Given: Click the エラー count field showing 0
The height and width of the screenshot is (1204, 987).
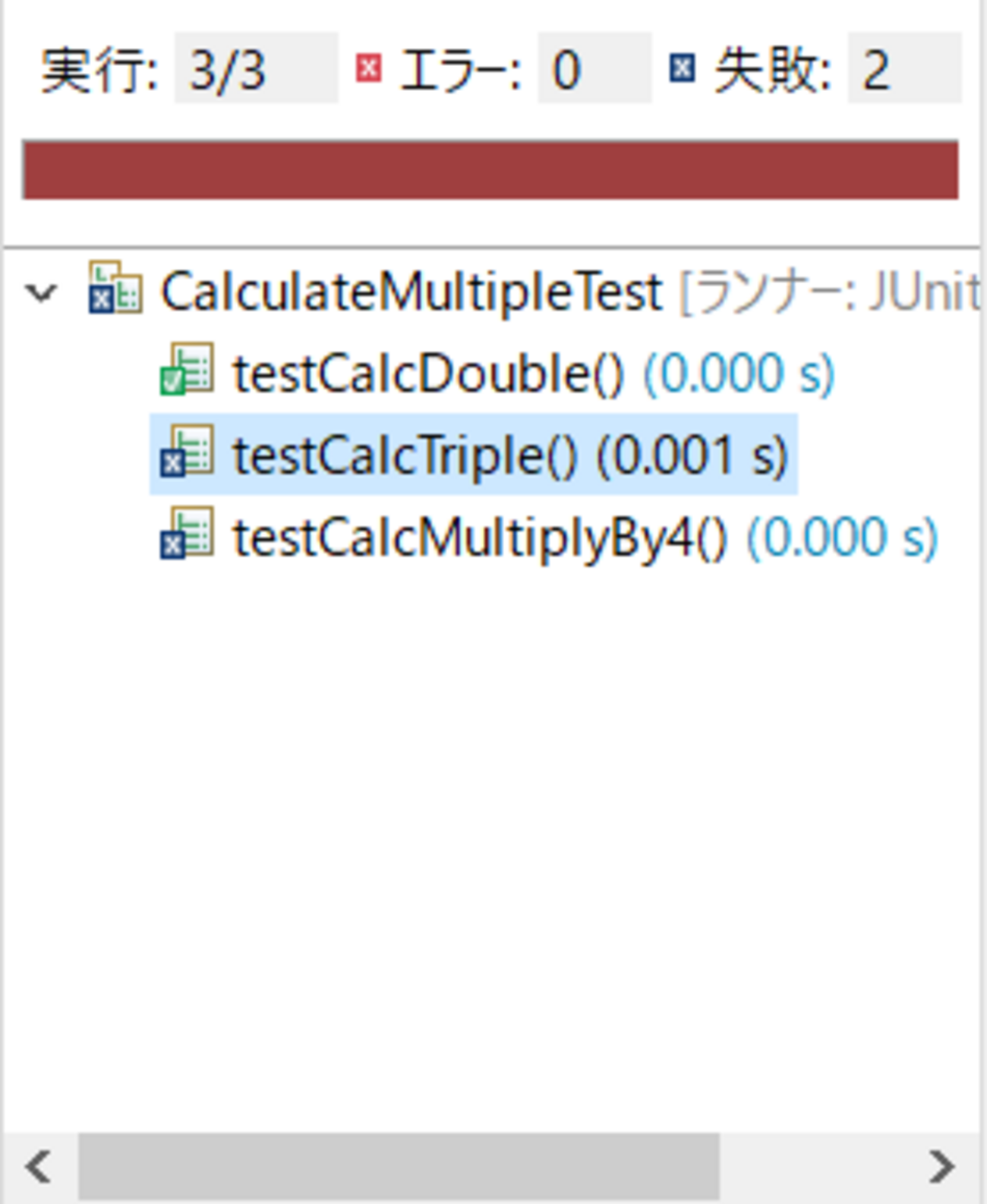Looking at the screenshot, I should (x=594, y=68).
